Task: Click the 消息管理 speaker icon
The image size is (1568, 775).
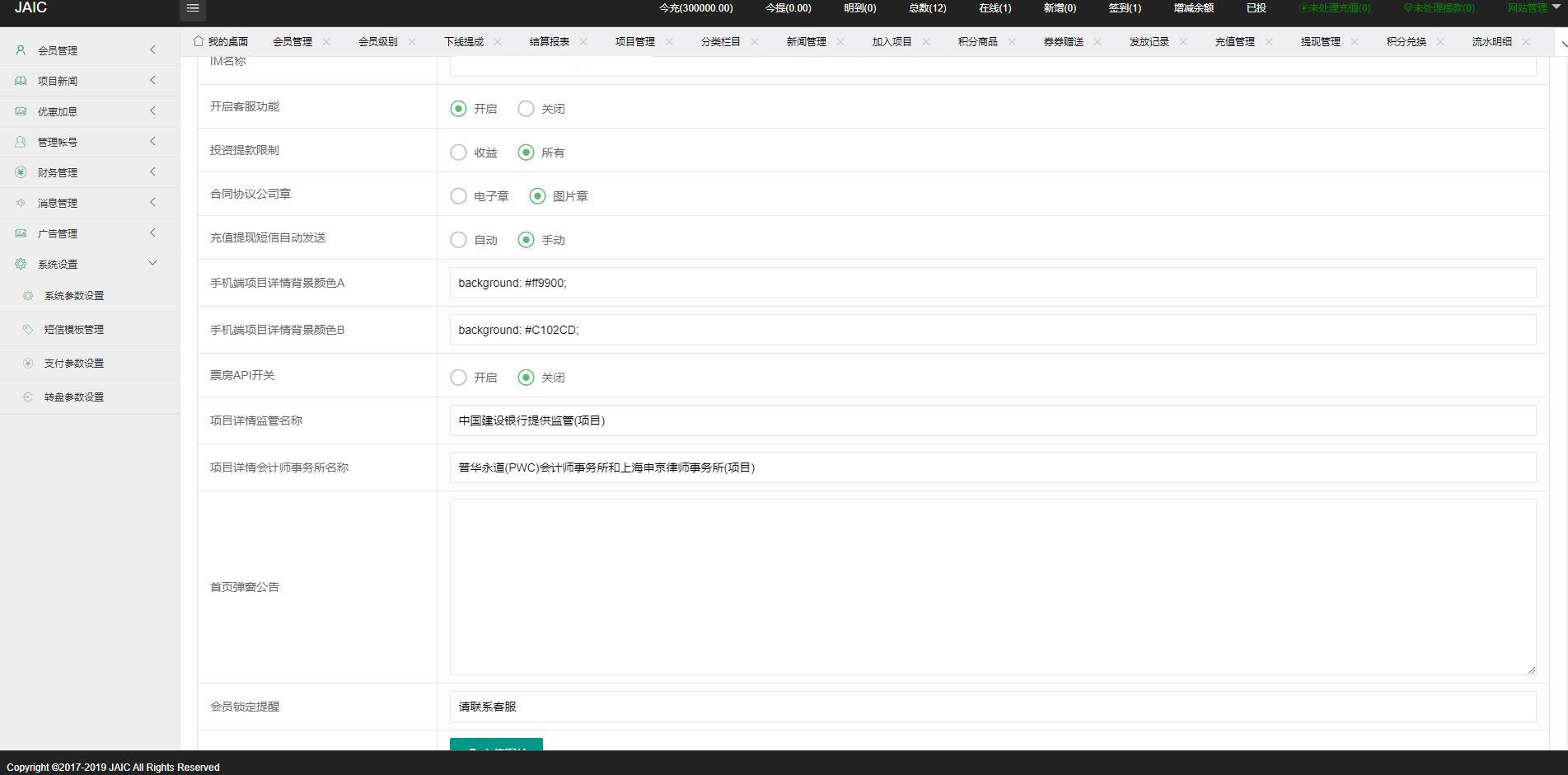Action: coord(20,202)
